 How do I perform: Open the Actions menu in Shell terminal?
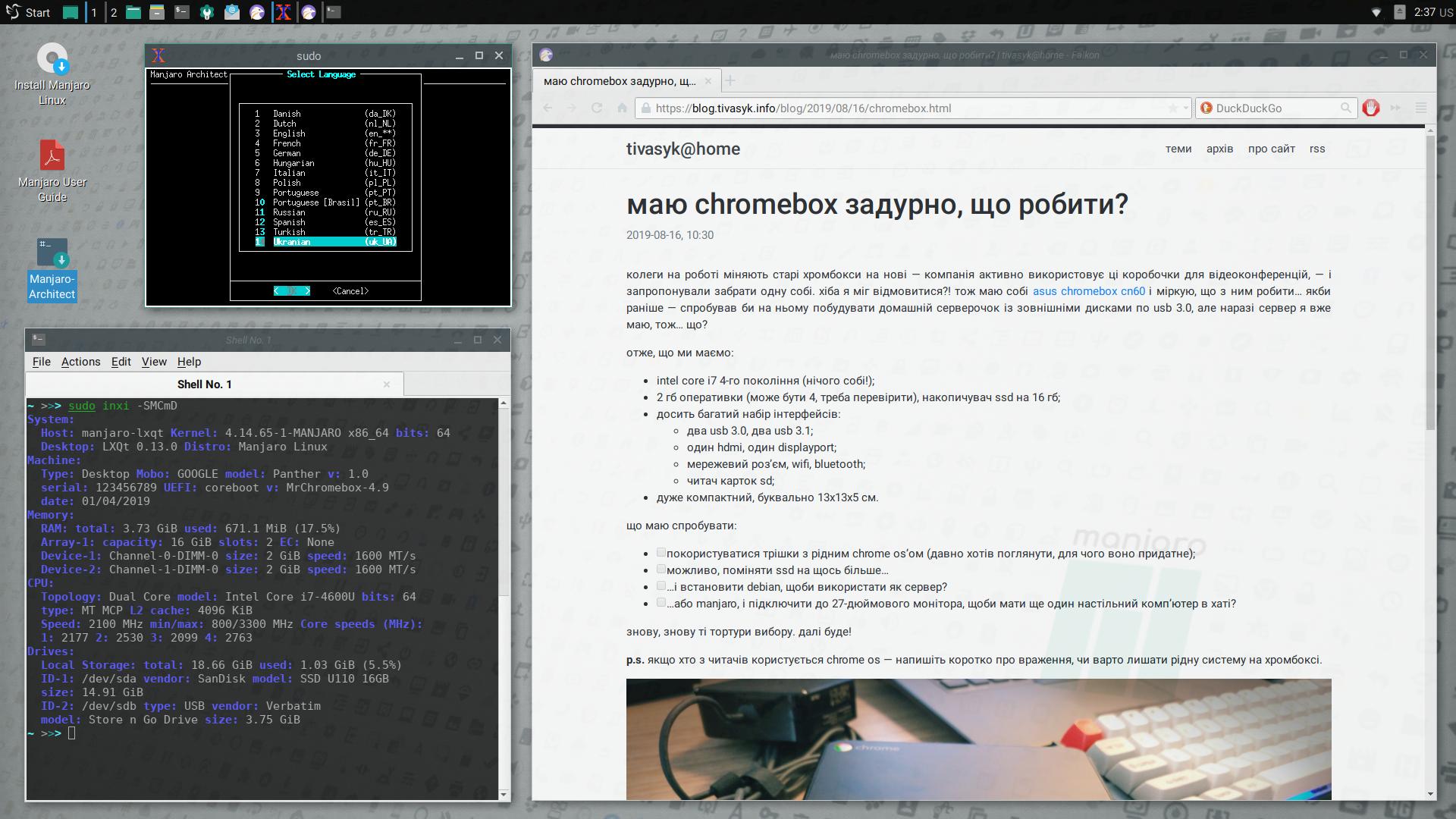point(80,362)
